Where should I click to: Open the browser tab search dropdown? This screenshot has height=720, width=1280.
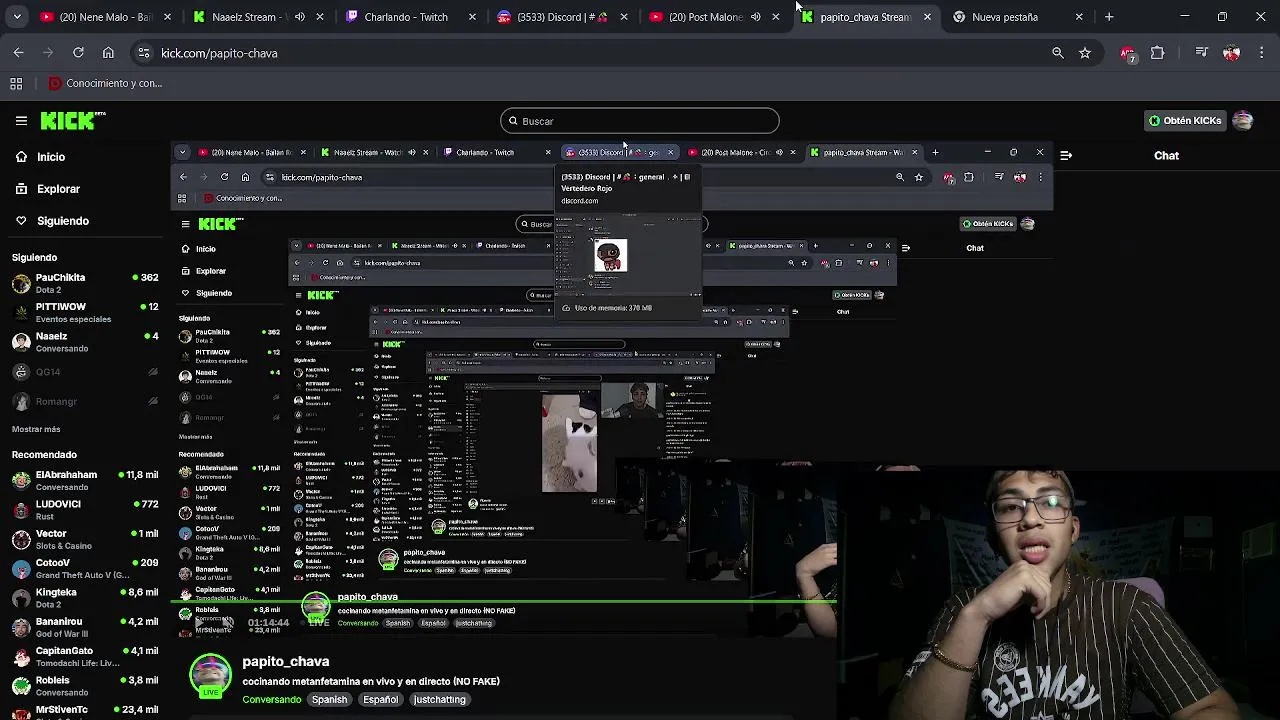pos(17,17)
